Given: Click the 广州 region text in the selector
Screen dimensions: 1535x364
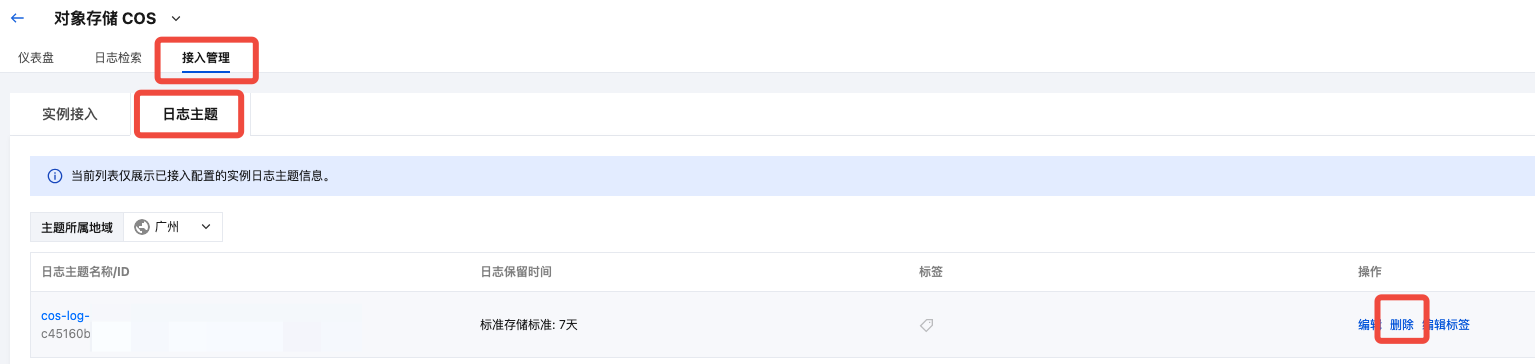Looking at the screenshot, I should tap(167, 227).
